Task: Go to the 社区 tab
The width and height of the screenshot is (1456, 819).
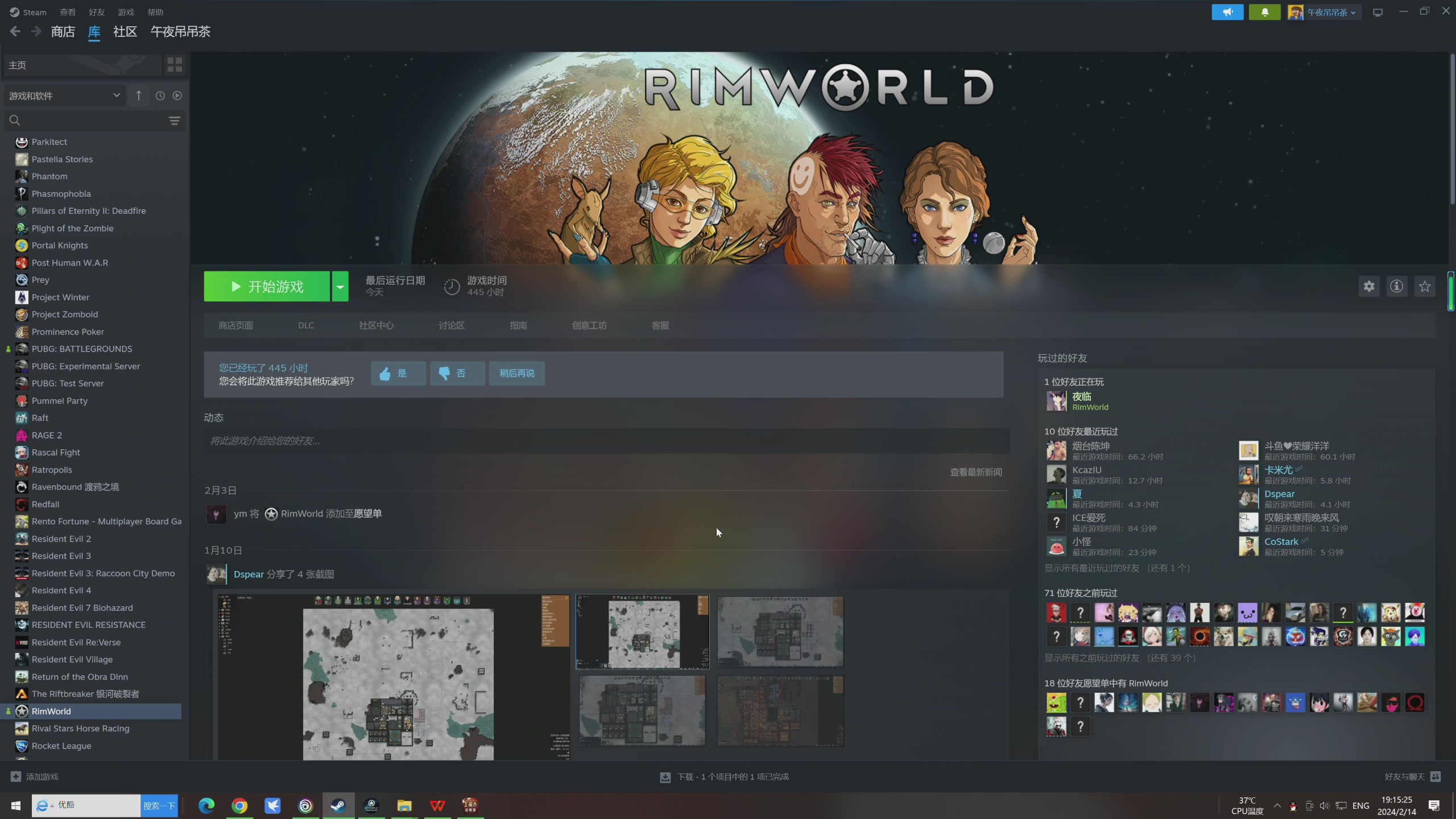Action: (125, 32)
